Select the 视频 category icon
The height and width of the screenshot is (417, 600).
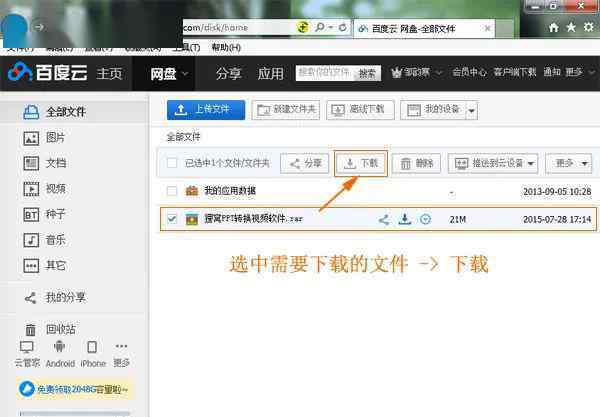(x=31, y=189)
